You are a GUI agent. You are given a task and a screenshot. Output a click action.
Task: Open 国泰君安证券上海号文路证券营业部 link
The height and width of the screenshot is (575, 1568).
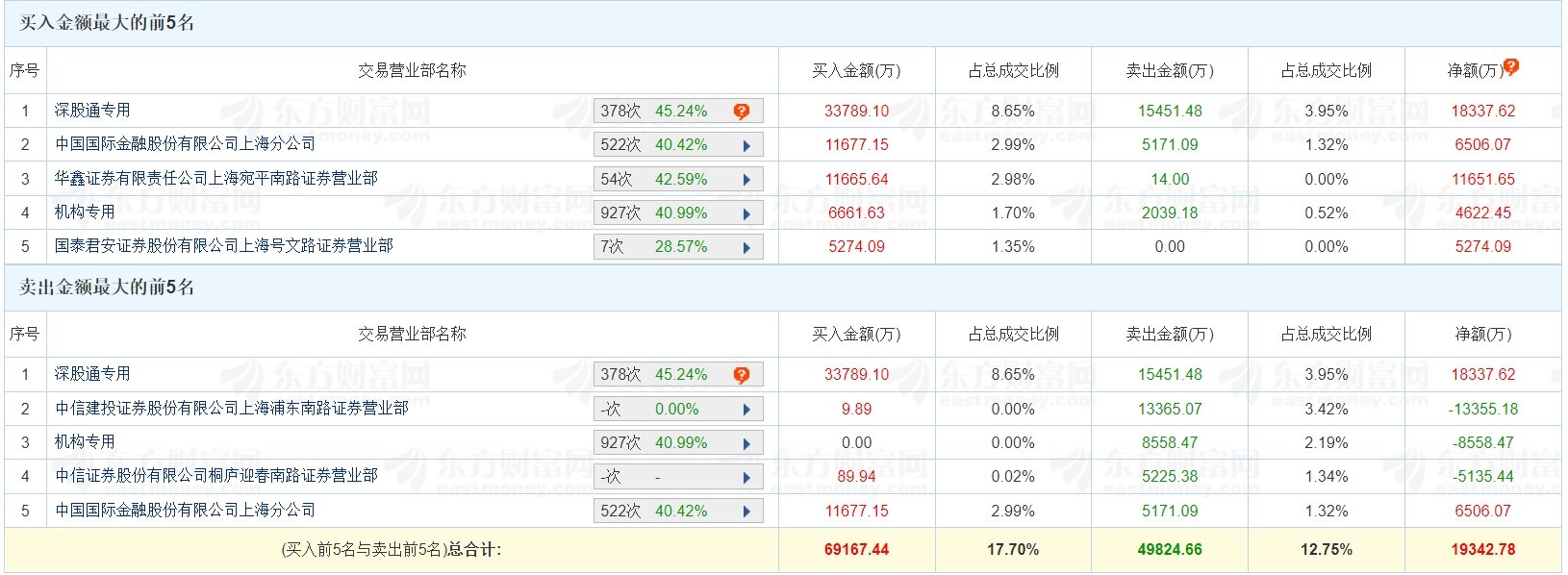click(x=224, y=246)
